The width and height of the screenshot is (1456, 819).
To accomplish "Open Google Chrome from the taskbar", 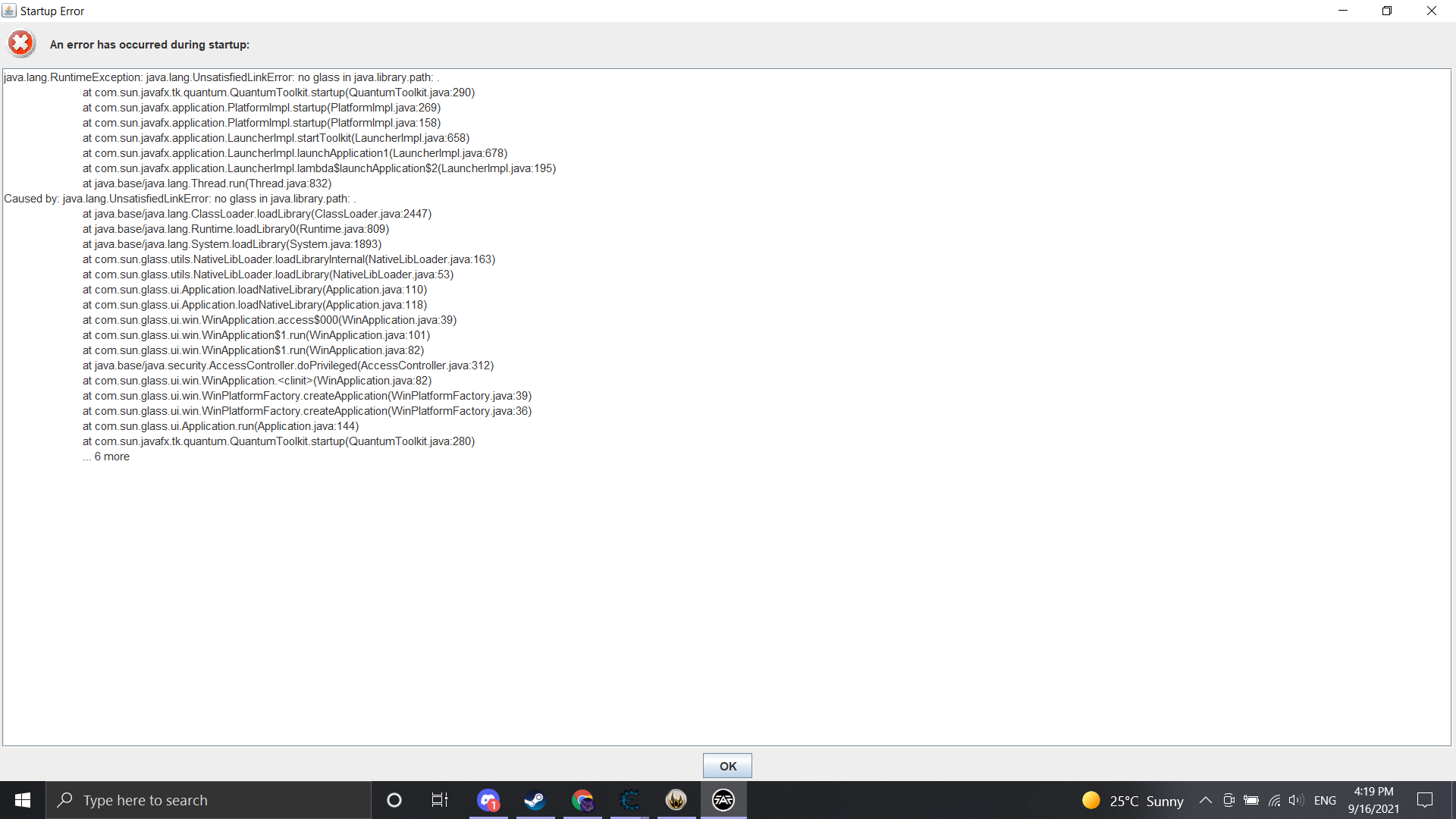I will pos(582,800).
